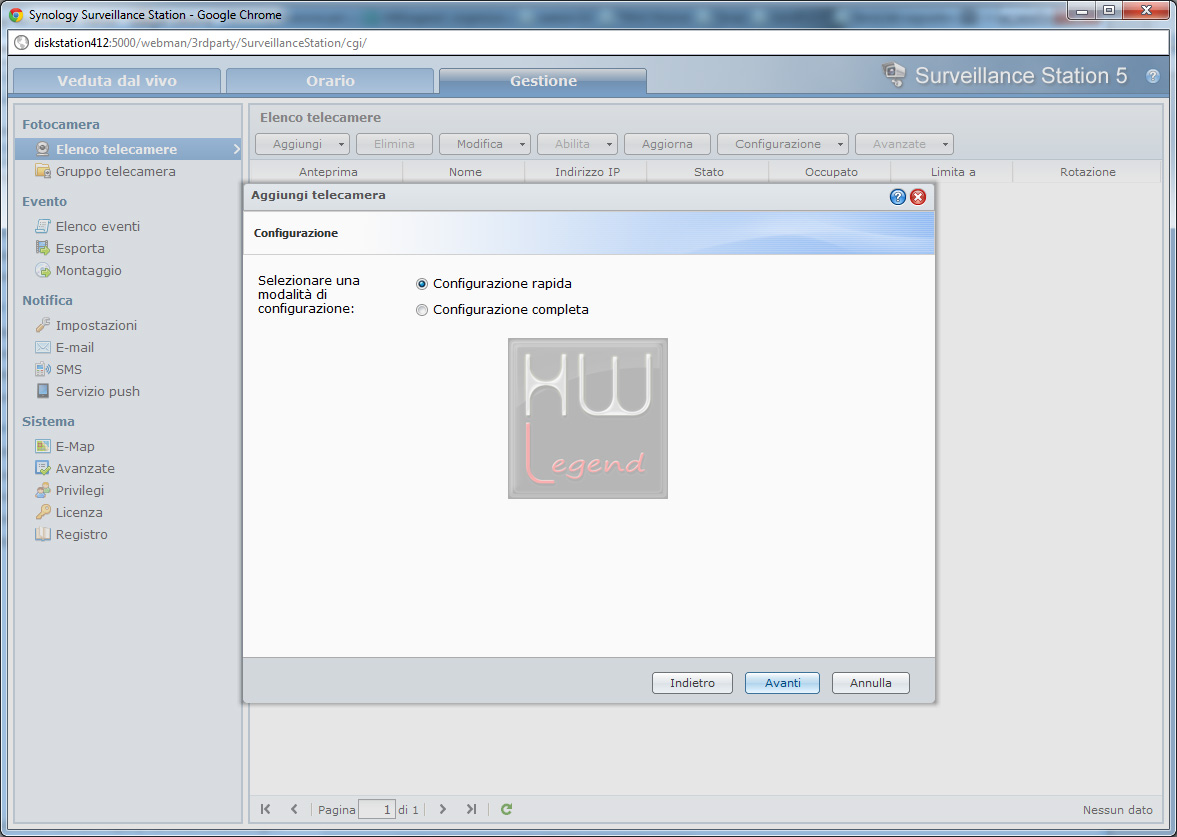Click the Evento section heading
The height and width of the screenshot is (837, 1177).
[x=44, y=201]
